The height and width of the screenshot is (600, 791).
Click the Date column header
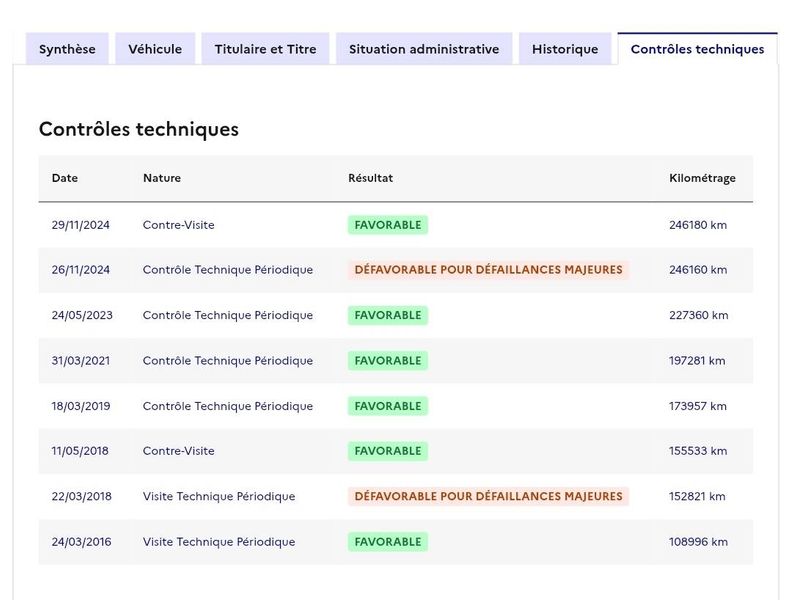65,178
